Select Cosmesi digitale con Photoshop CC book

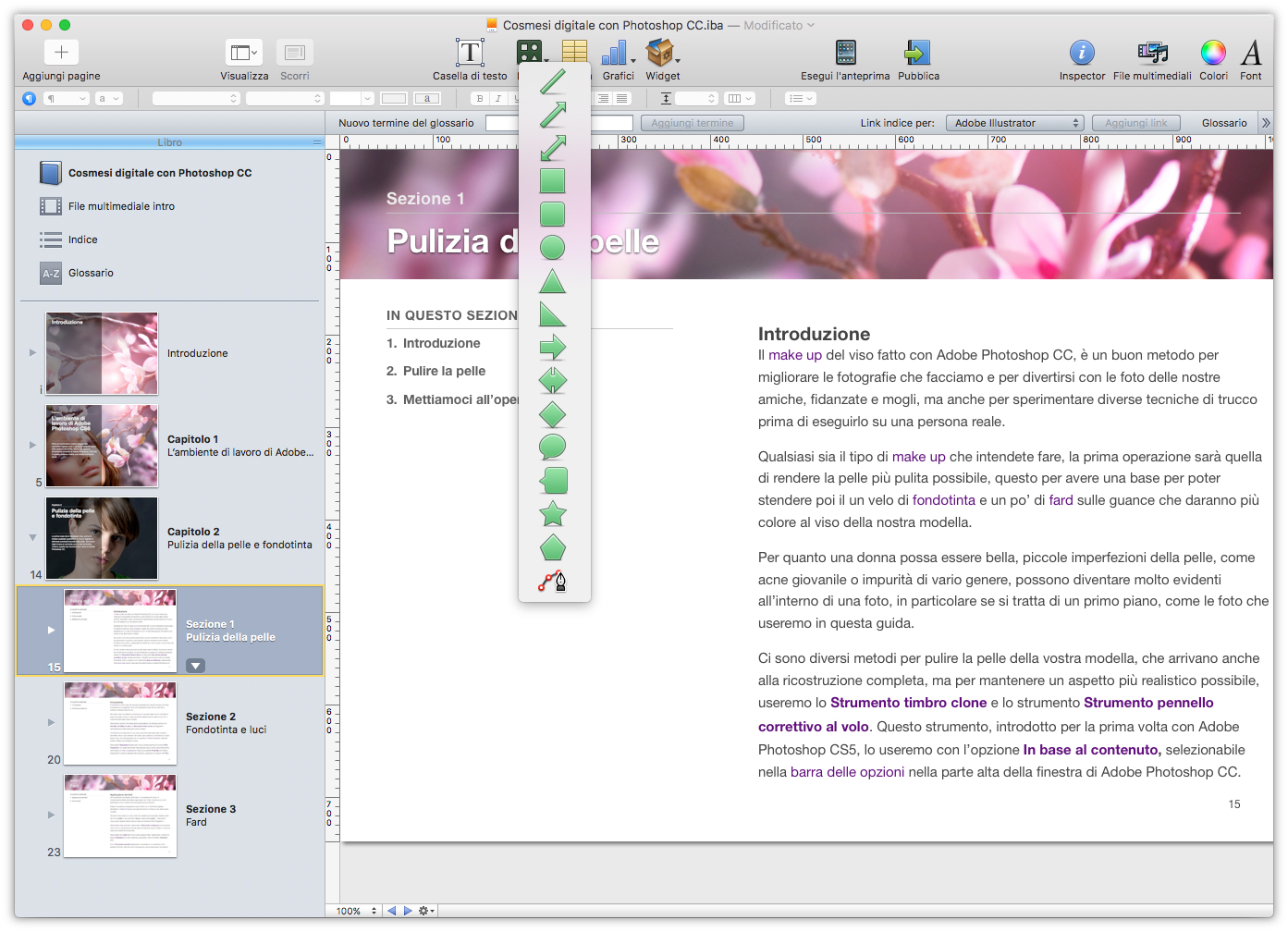(x=159, y=173)
